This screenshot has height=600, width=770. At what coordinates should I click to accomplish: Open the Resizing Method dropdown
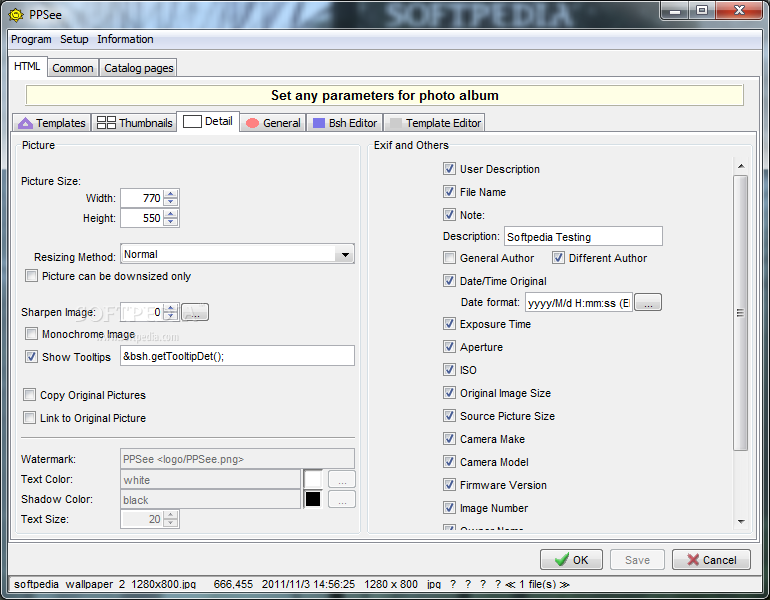tap(345, 254)
